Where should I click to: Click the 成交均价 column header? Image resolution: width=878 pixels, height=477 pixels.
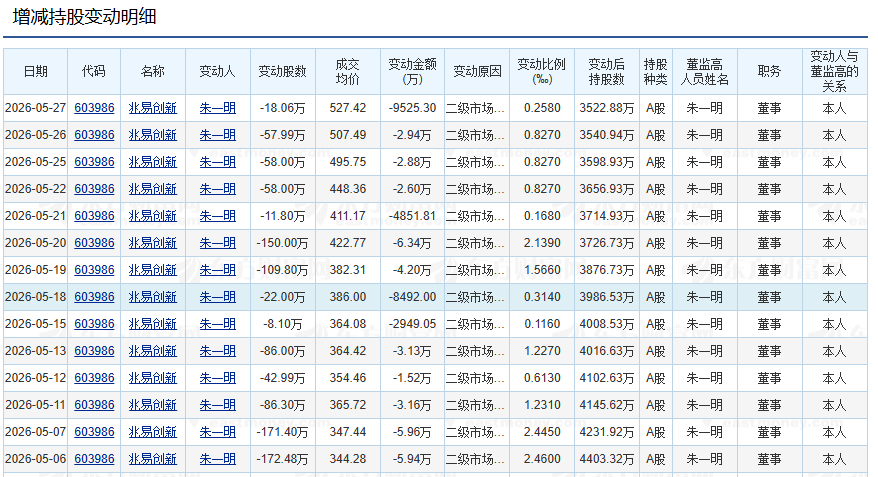coord(348,72)
